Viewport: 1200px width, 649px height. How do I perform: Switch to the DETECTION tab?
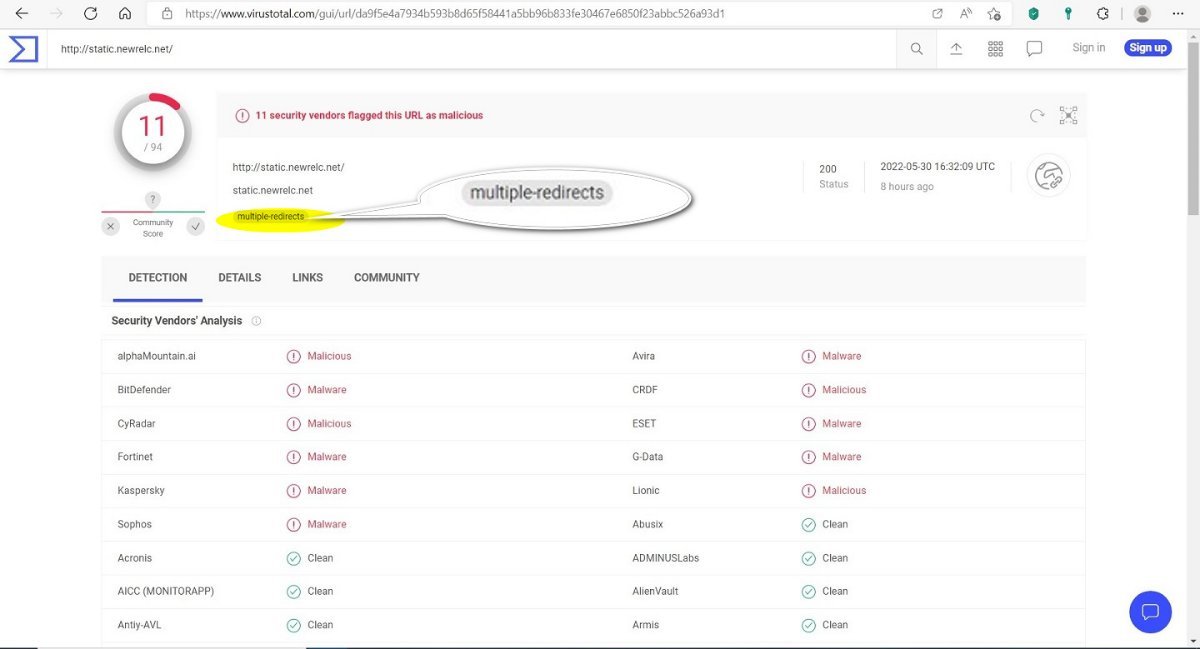point(158,278)
